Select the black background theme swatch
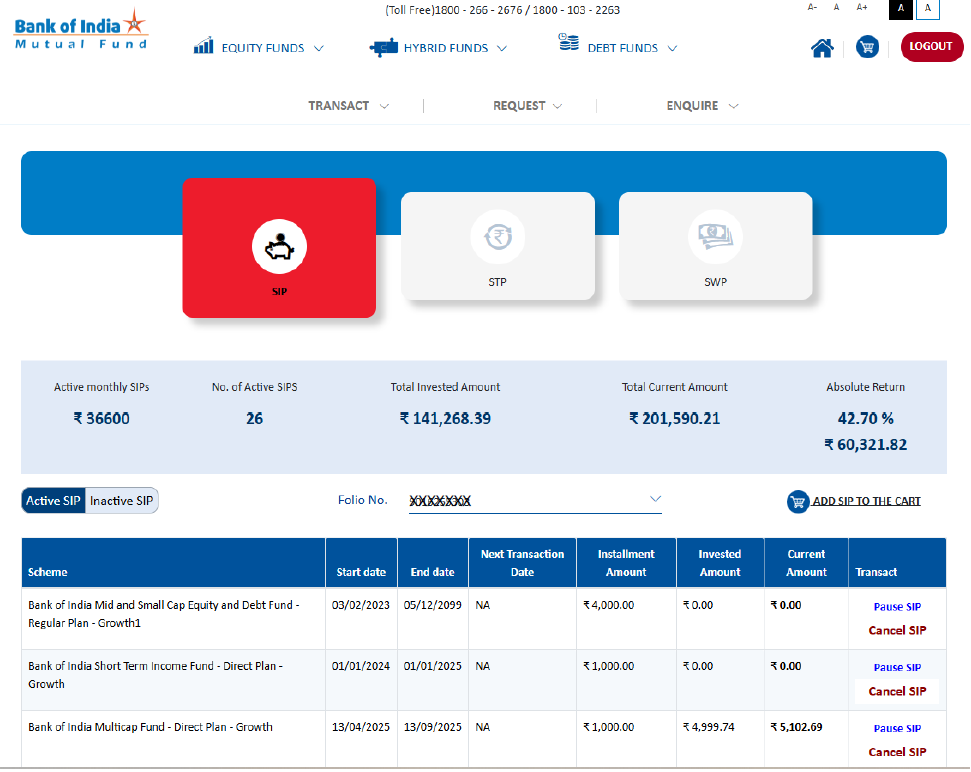This screenshot has height=772, width=971. click(901, 9)
